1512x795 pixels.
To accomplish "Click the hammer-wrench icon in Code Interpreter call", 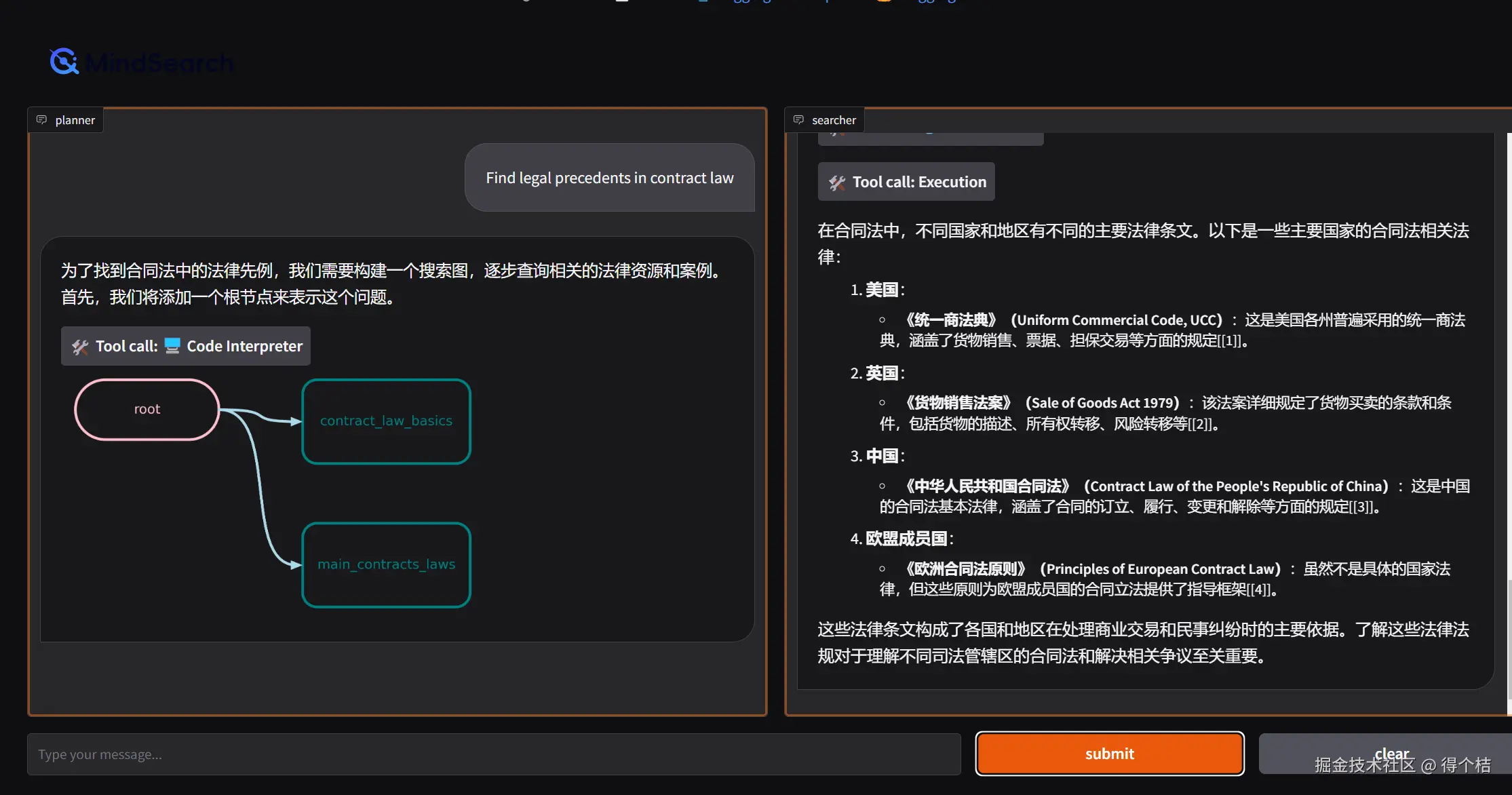I will point(80,347).
